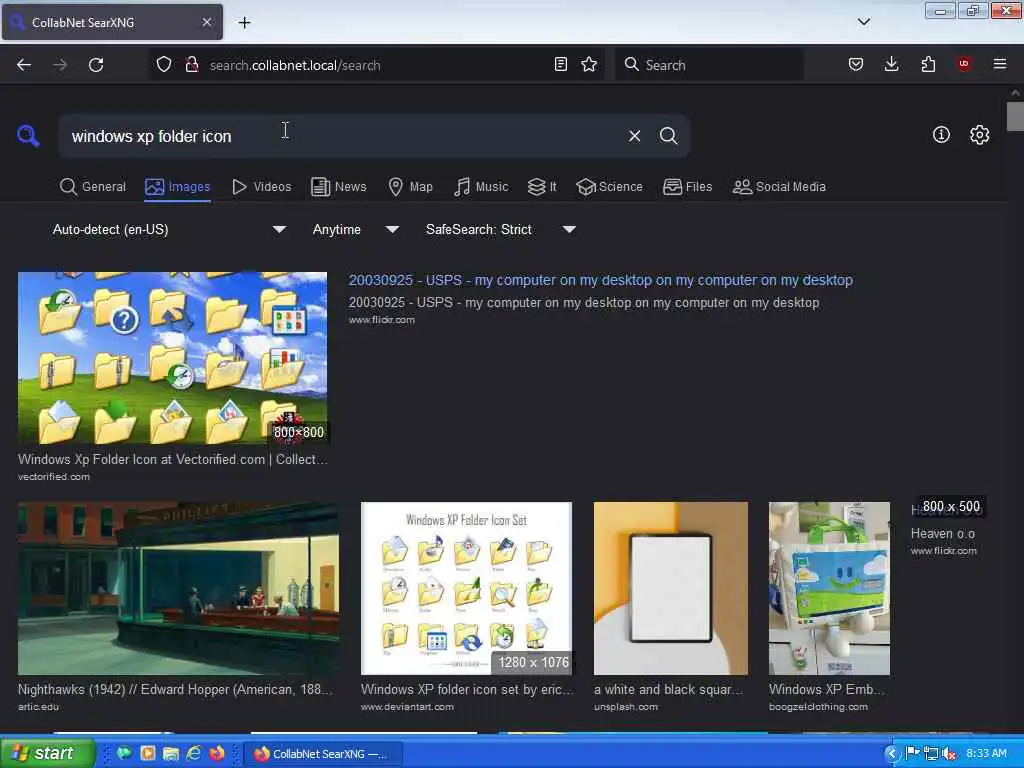Click the uBlock Origin extension icon
Screen dimensions: 1024x768
(x=964, y=64)
